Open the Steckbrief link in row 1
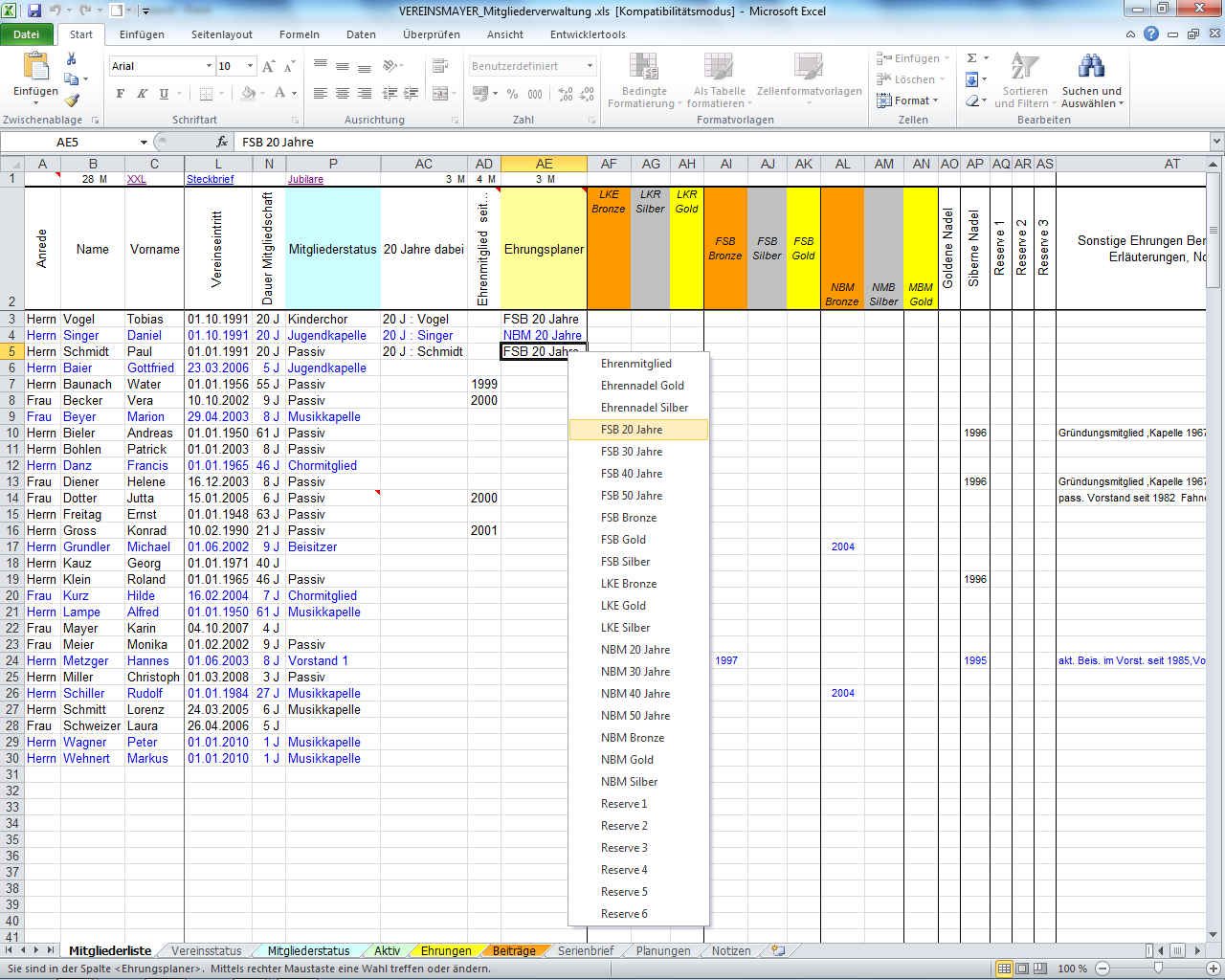Screen dimensions: 1225x980 [x=210, y=179]
